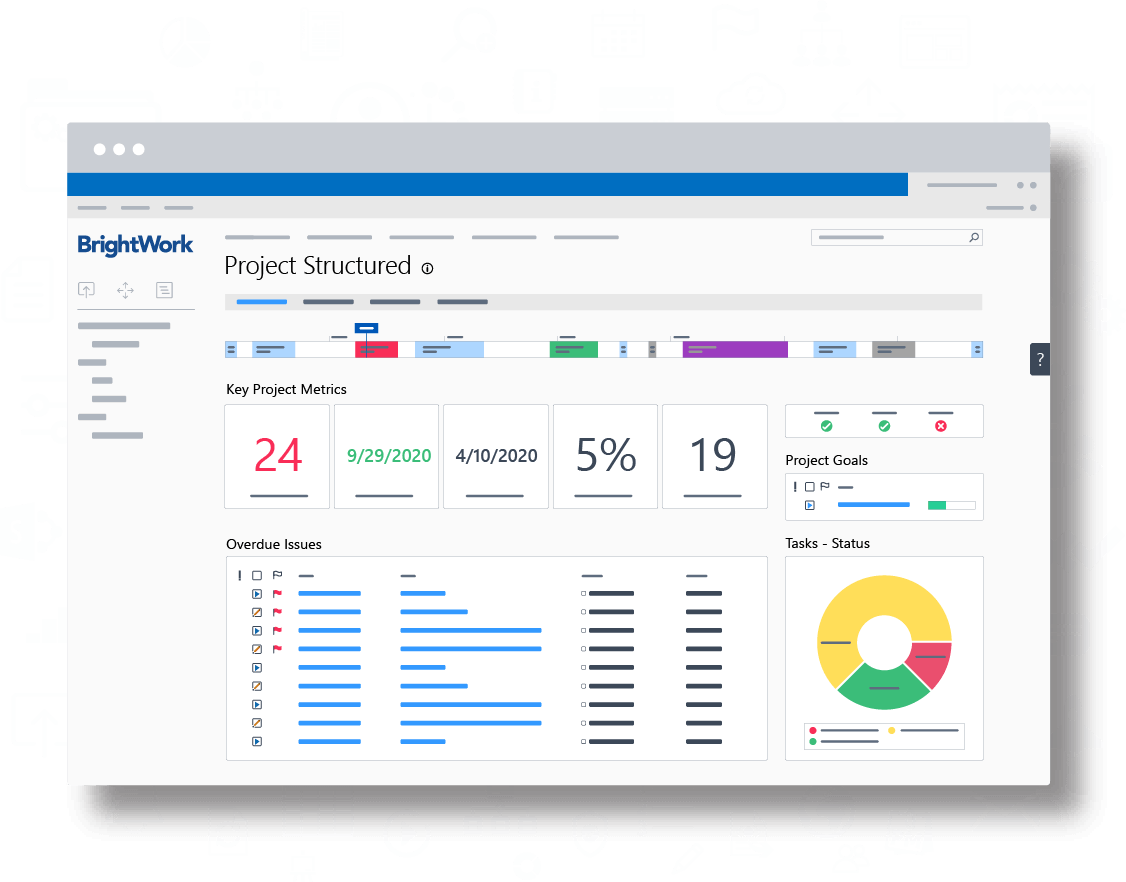Open the first blue issue title link
Viewport: 1126px width, 882px height.
point(330,593)
